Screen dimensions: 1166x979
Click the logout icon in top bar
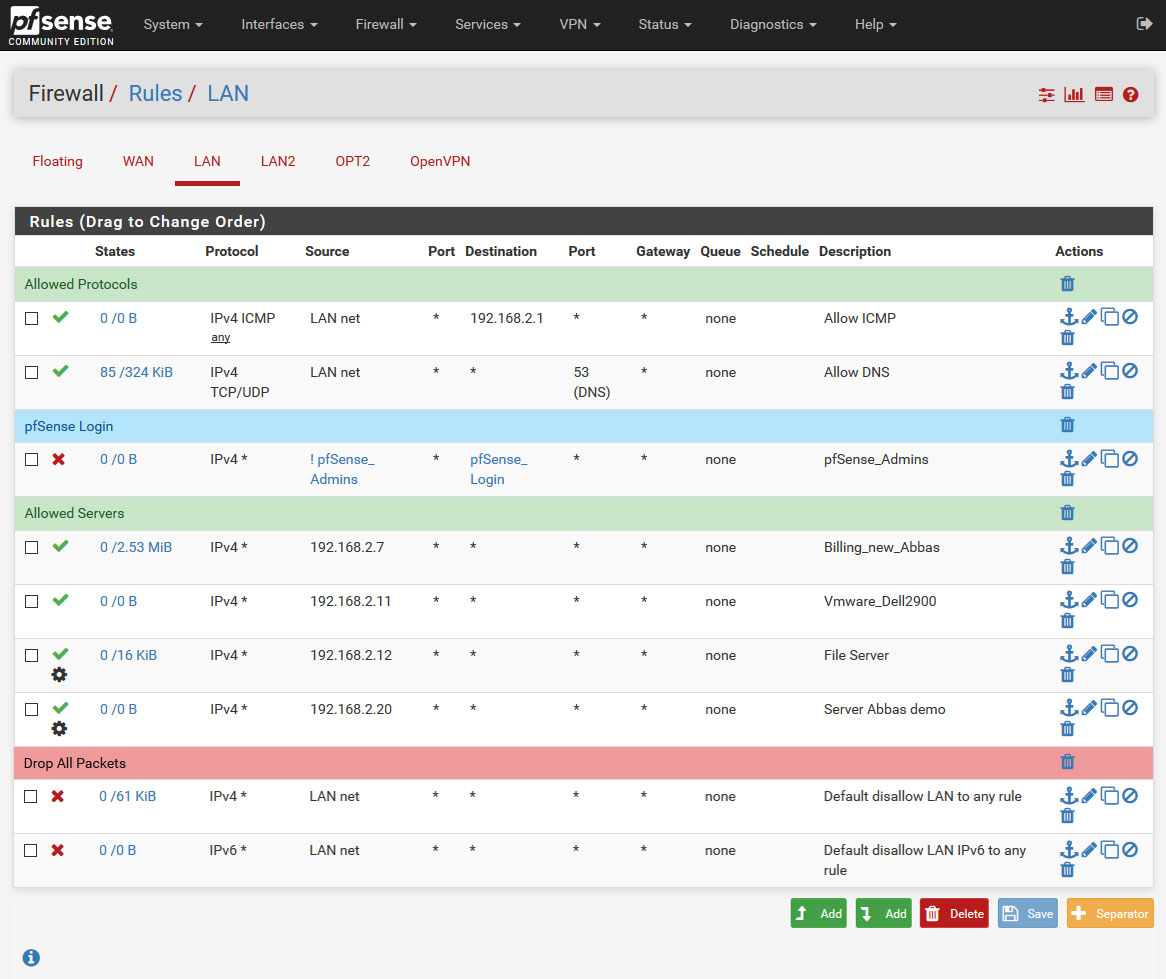tap(1144, 24)
